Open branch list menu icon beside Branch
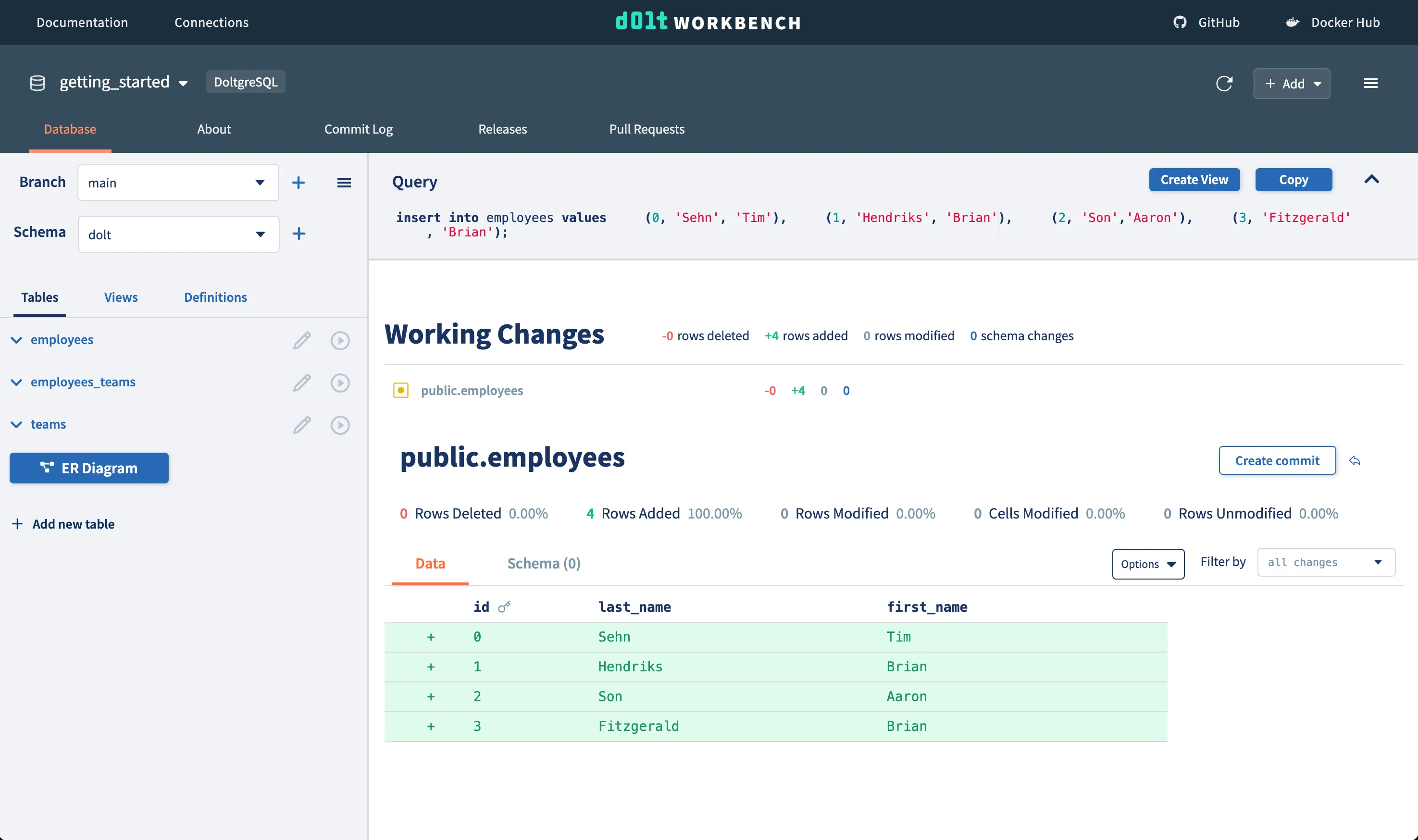 [344, 182]
